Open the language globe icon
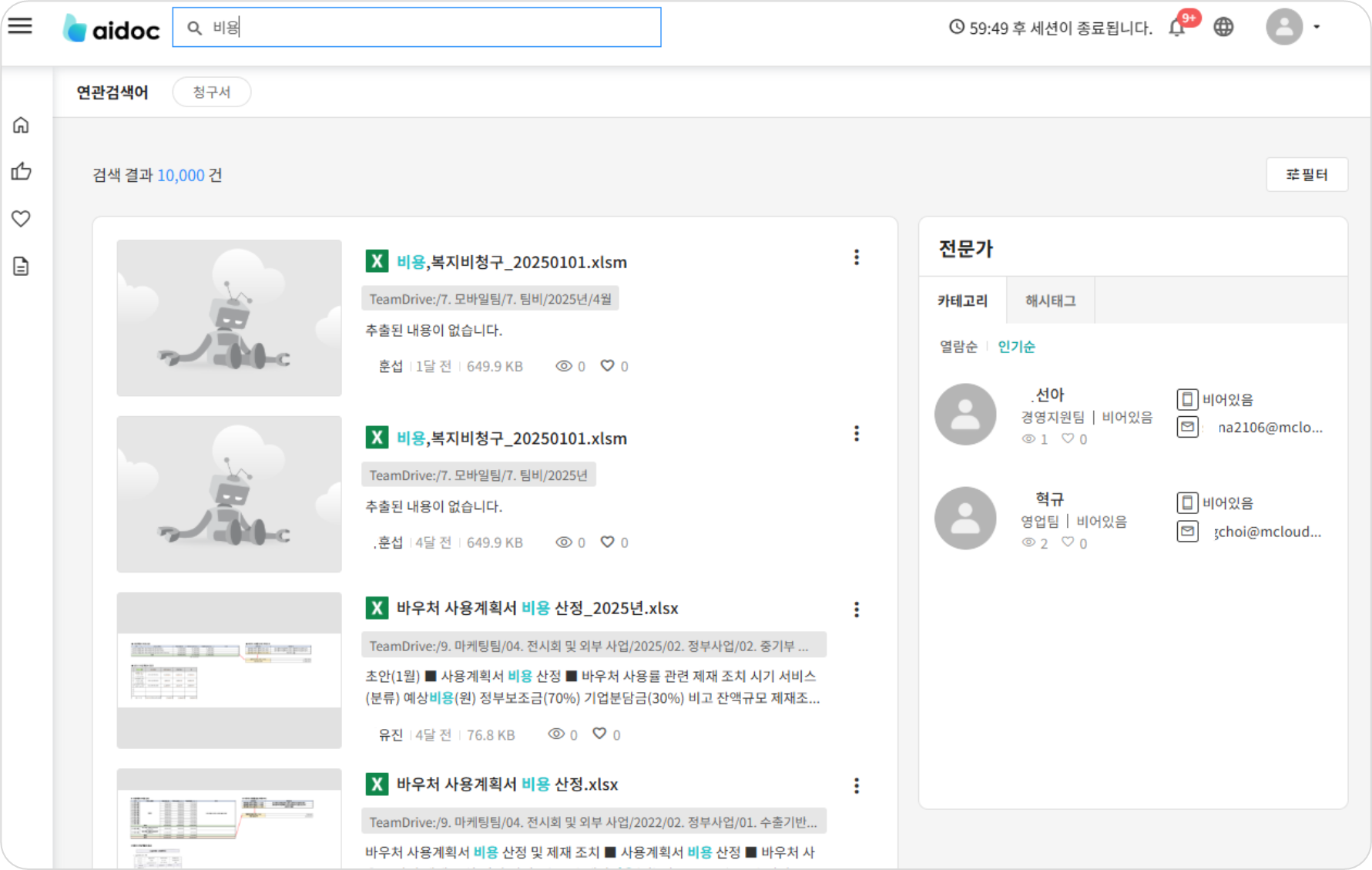Image resolution: width=1372 pixels, height=870 pixels. click(1223, 27)
